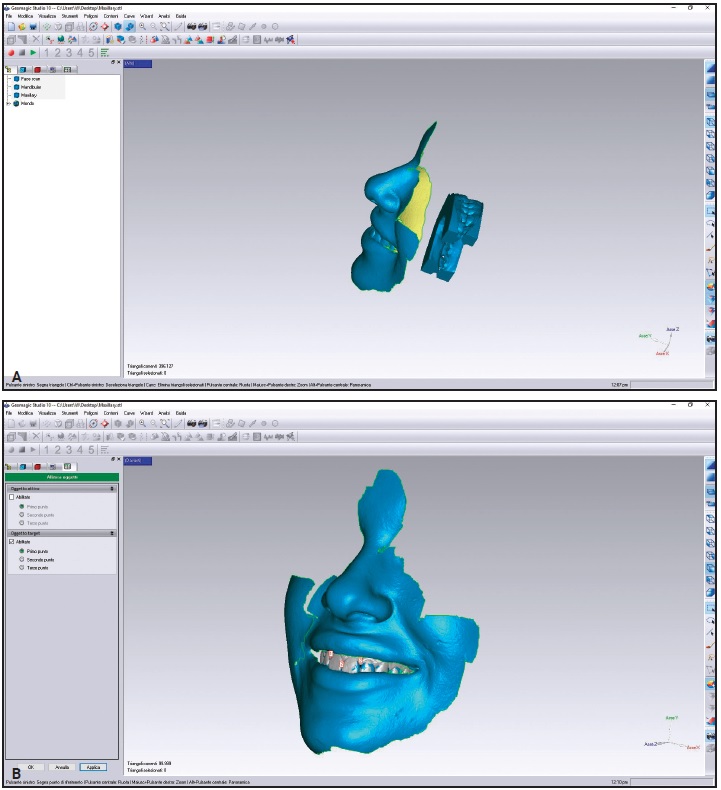Click the binoculars icon in upper window toolbar
This screenshot has width=721, height=790.
(x=191, y=27)
